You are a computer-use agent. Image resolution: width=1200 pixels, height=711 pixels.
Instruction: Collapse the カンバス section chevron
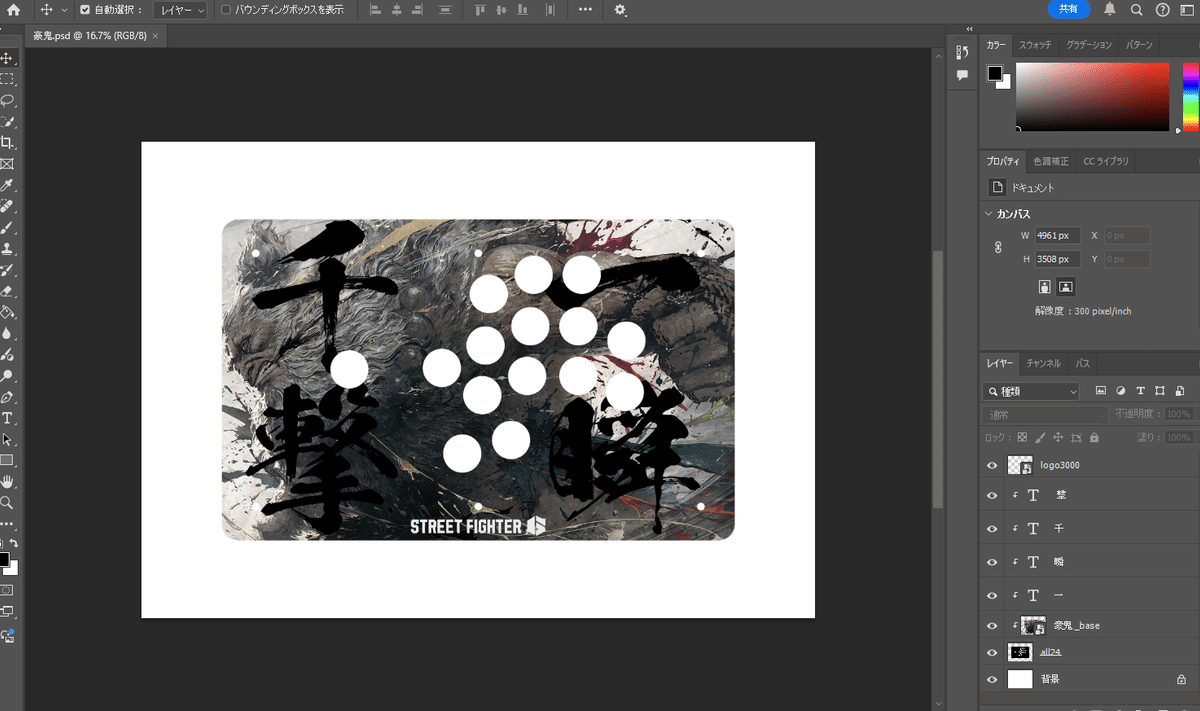point(989,214)
